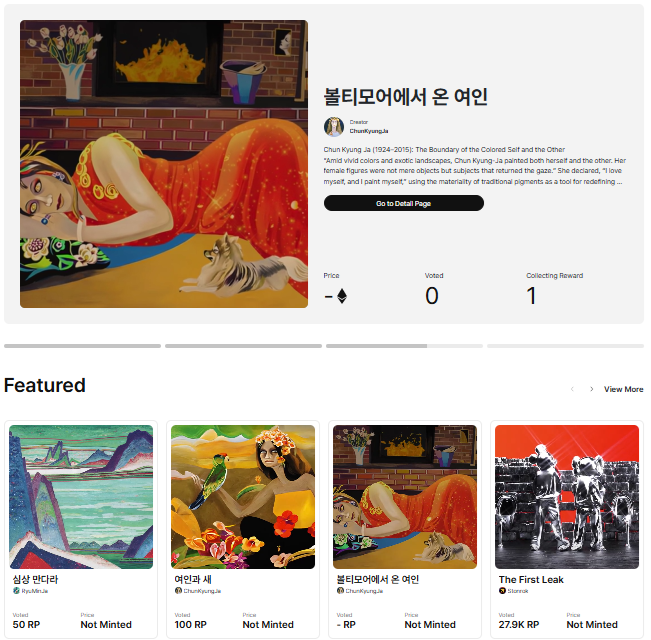
Task: Open View More featured link
Action: (624, 389)
